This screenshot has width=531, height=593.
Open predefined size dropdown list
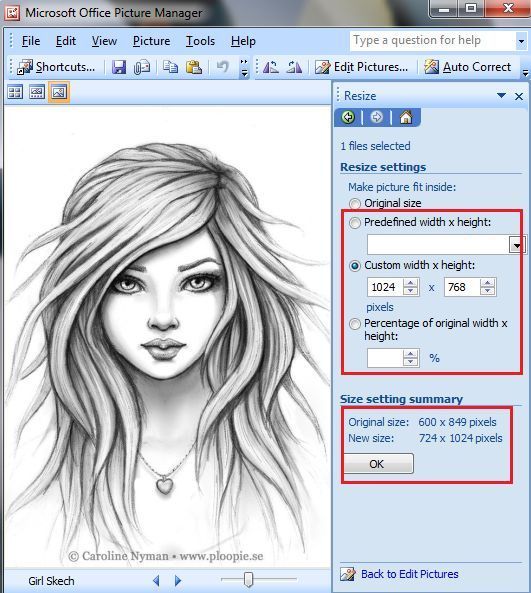[517, 245]
